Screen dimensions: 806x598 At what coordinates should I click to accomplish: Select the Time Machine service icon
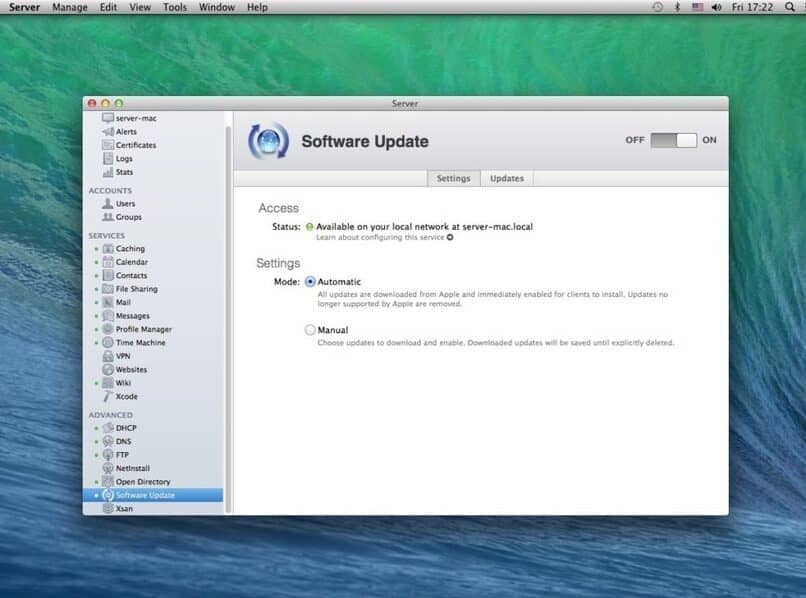(108, 343)
